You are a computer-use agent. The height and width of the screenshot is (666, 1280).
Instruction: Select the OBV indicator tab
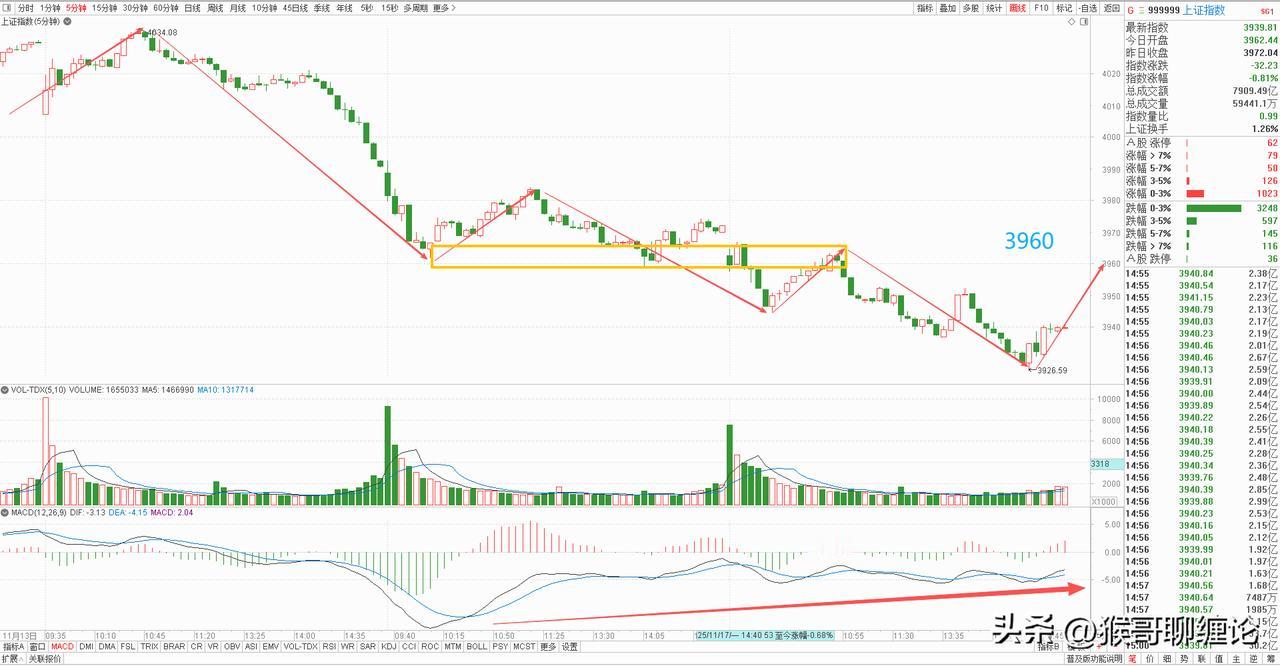pos(232,646)
